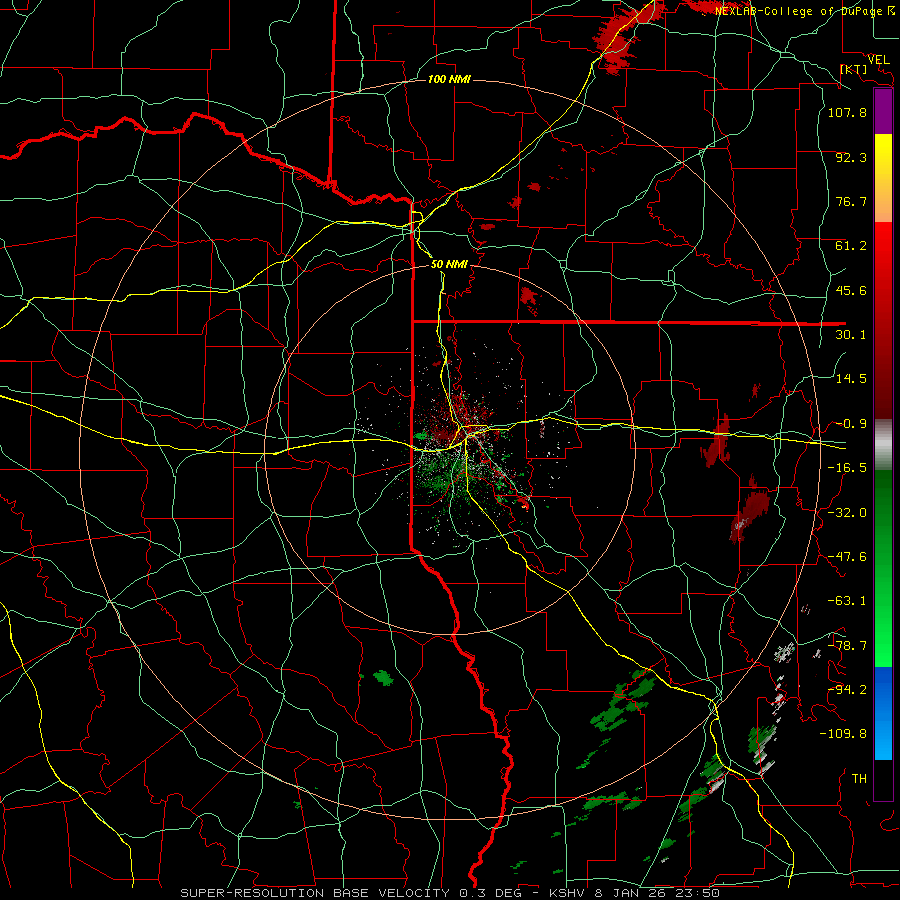Click the VEL legend title

click(879, 59)
